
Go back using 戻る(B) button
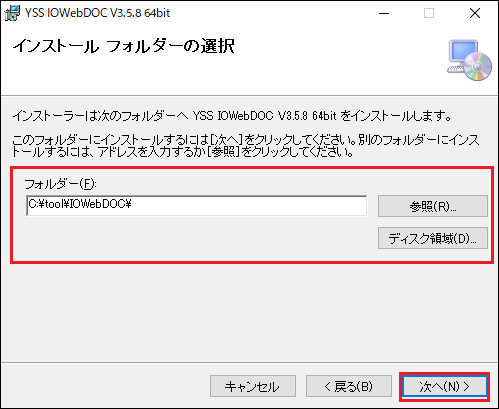pos(349,386)
